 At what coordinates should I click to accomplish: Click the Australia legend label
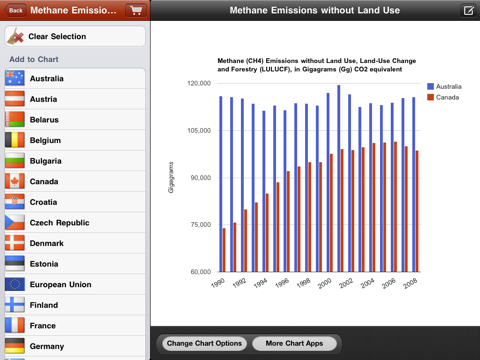coord(449,87)
